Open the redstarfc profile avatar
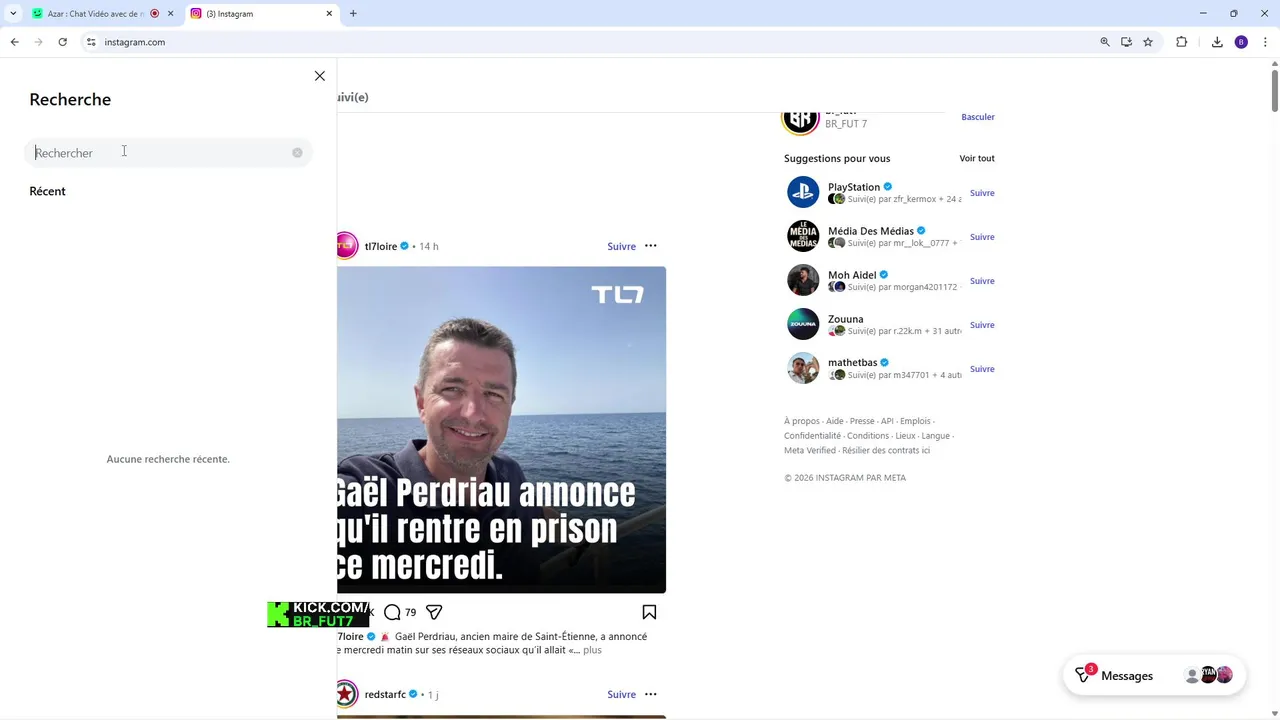This screenshot has width=1280, height=720. tap(346, 694)
